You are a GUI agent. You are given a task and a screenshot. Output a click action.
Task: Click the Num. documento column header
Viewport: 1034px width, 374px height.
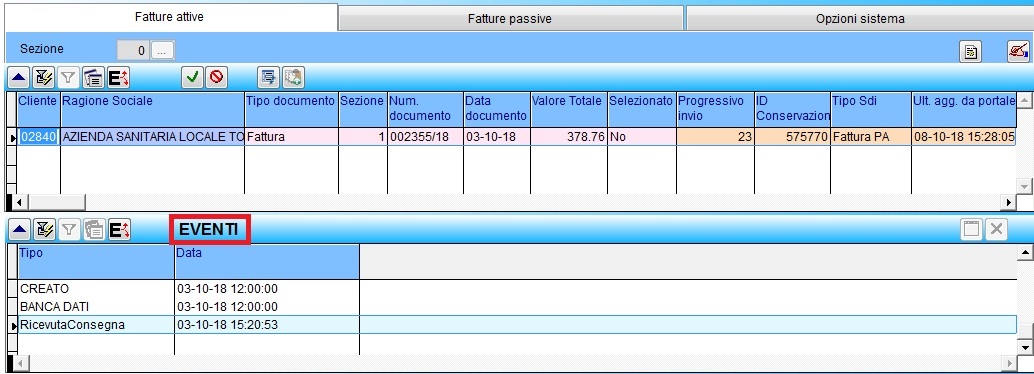coord(425,109)
